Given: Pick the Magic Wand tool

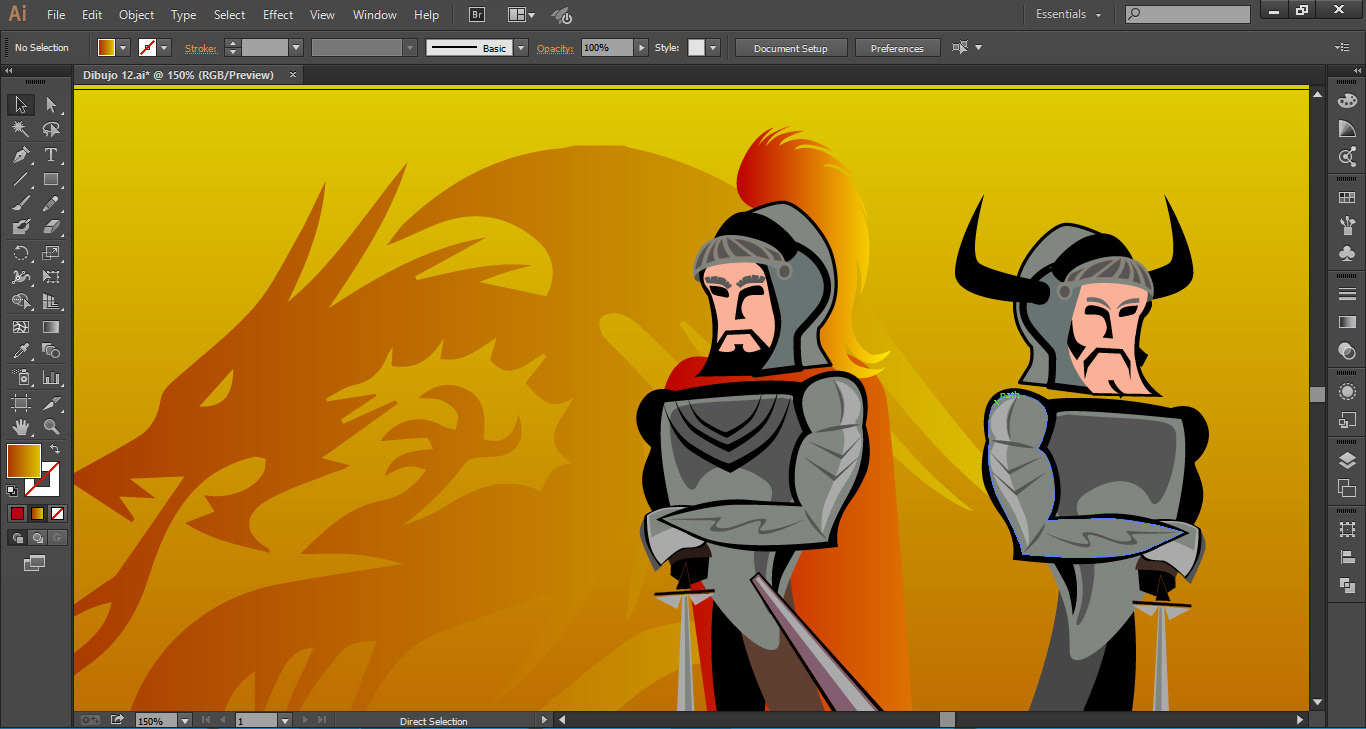Looking at the screenshot, I should click(21, 130).
